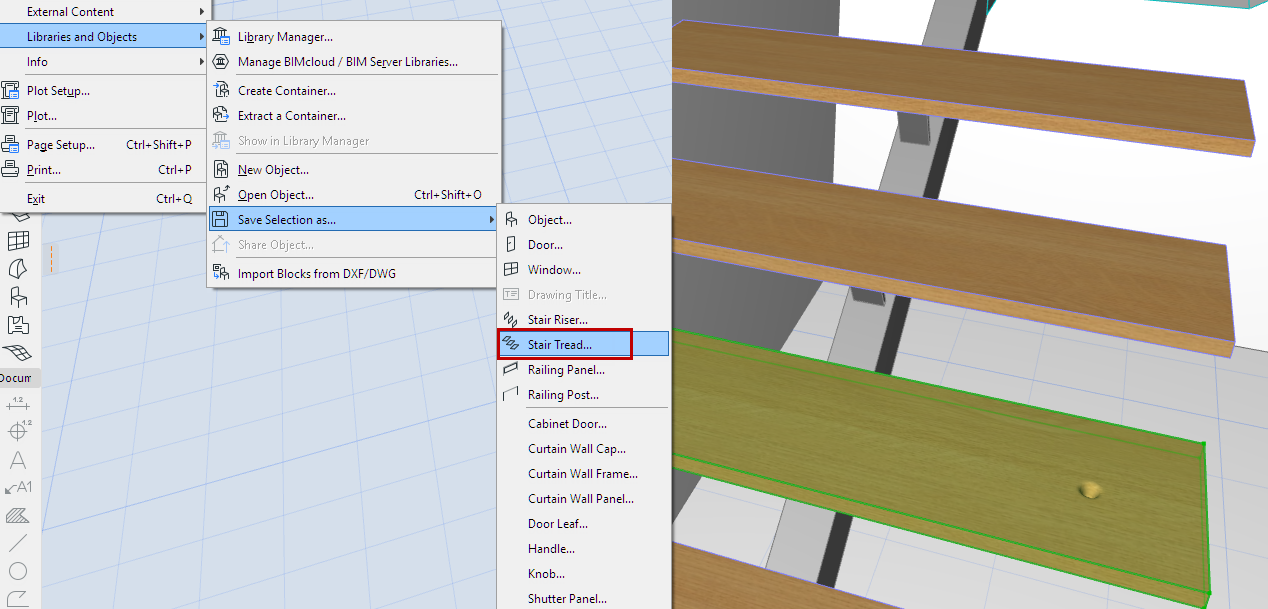The width and height of the screenshot is (1268, 609).
Task: Save selection as Curtain Wall Frame
Action: point(583,474)
